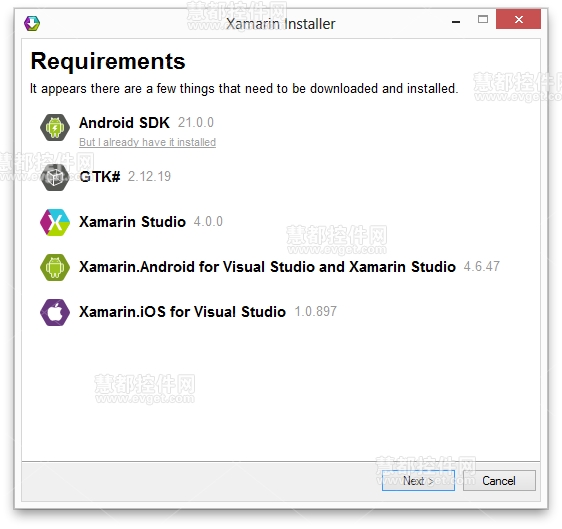Click the 'Xamarin Installer' window title
The width and height of the screenshot is (562, 529).
281,24
